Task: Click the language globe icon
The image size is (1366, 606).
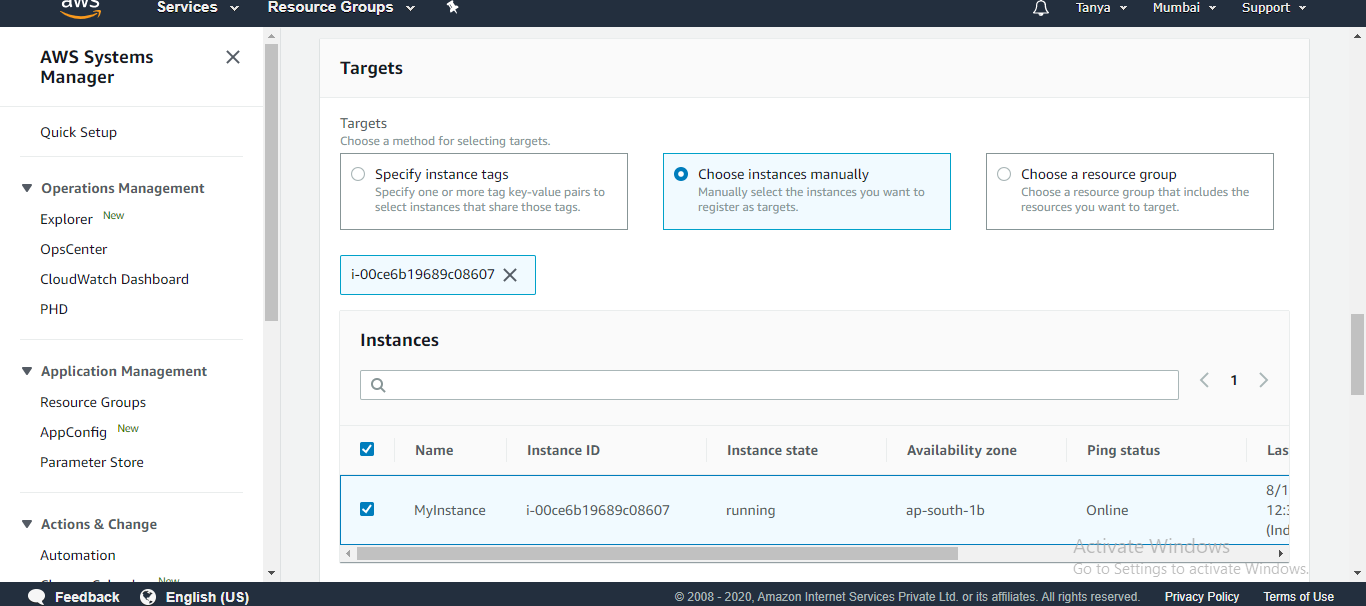Action: point(148,597)
